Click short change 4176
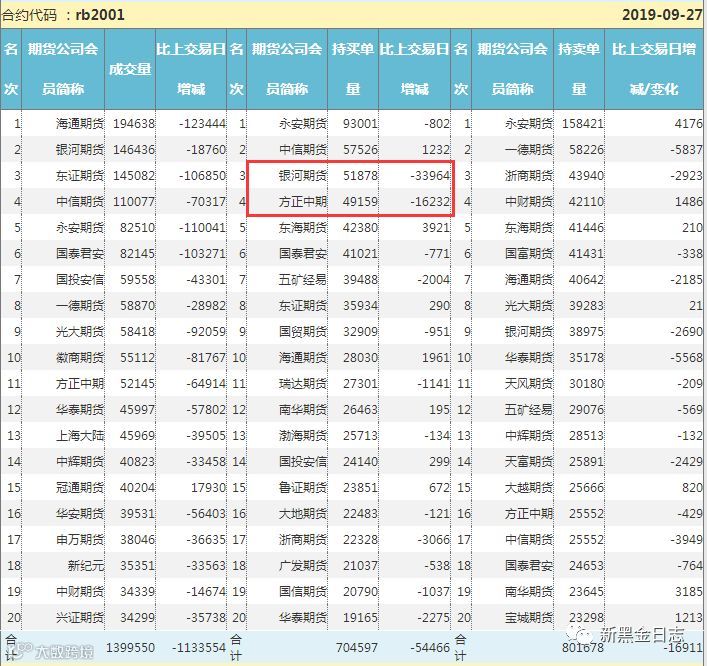The height and width of the screenshot is (666, 707). pos(689,124)
